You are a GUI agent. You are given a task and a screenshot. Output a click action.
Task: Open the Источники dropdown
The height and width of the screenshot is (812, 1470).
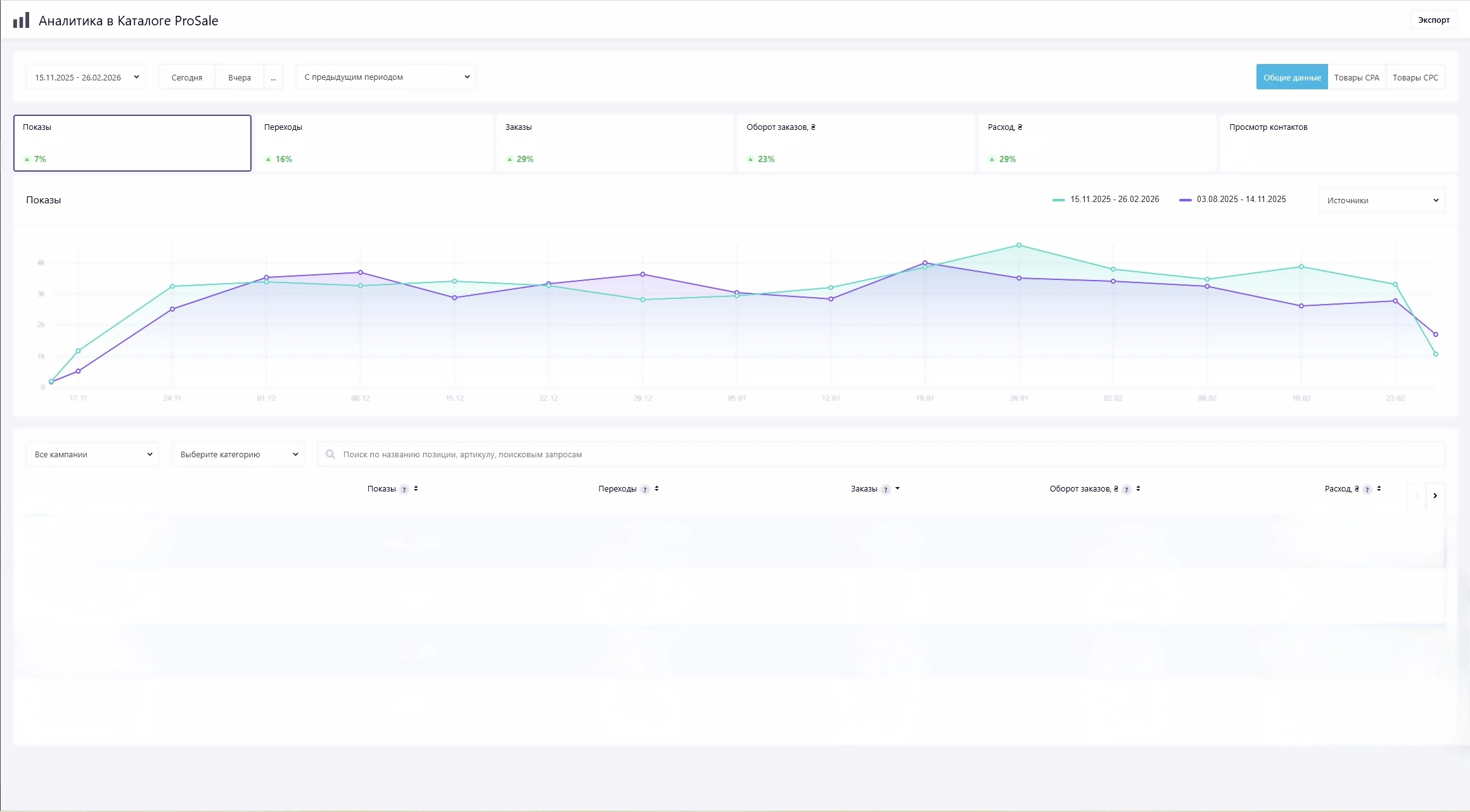1381,200
